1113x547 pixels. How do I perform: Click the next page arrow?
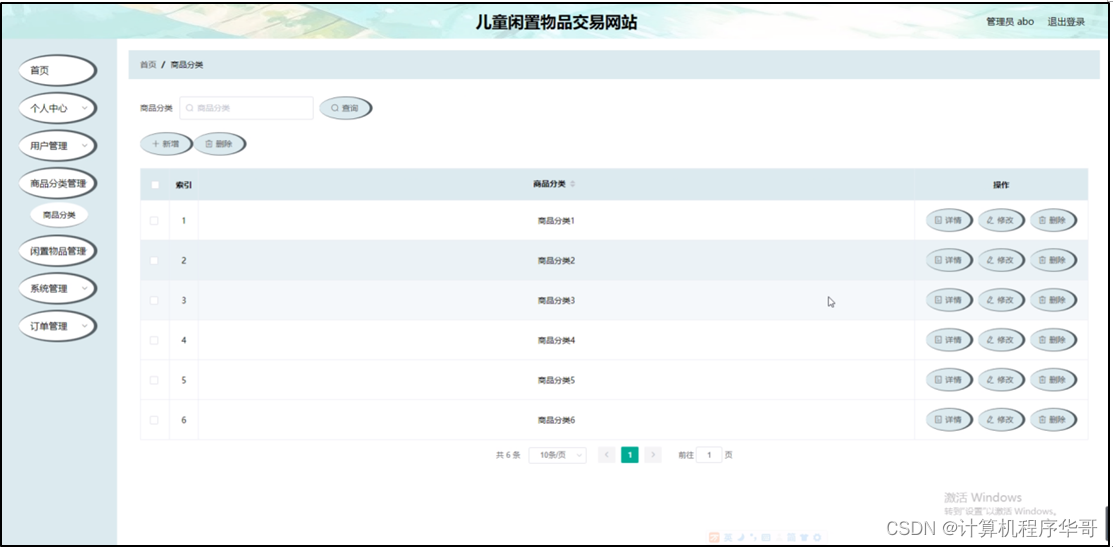point(653,455)
